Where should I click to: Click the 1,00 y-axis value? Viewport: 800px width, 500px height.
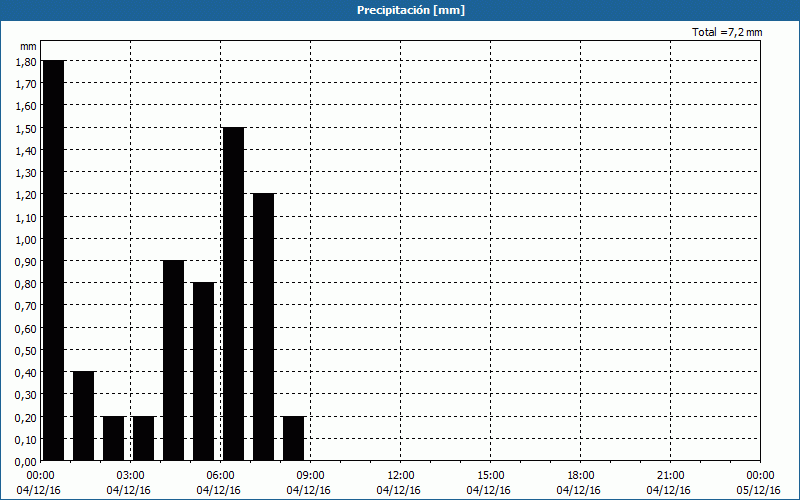click(26, 239)
